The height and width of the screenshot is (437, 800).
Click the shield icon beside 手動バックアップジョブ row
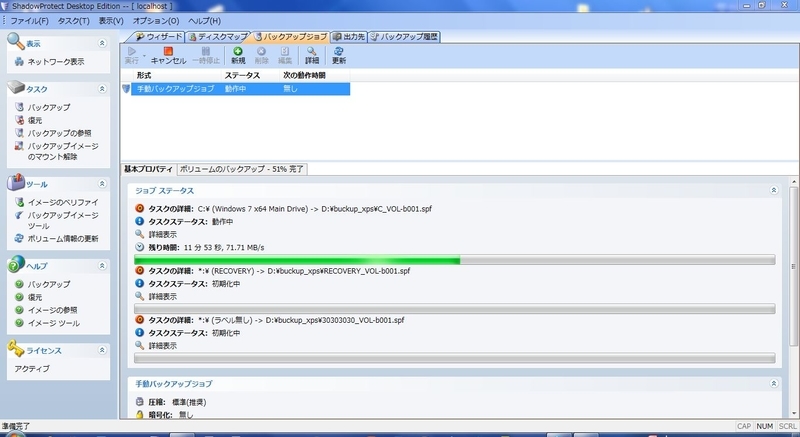point(126,89)
